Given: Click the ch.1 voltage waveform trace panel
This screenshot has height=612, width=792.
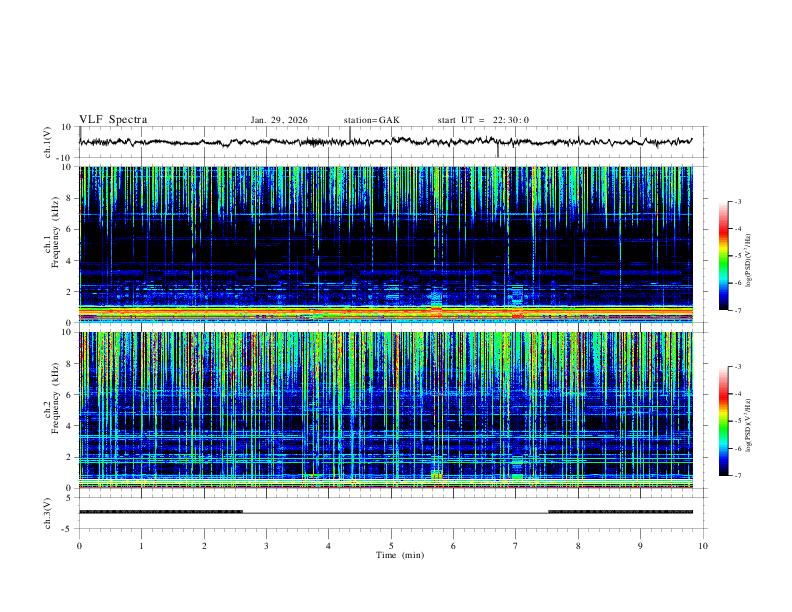Looking at the screenshot, I should (x=392, y=142).
